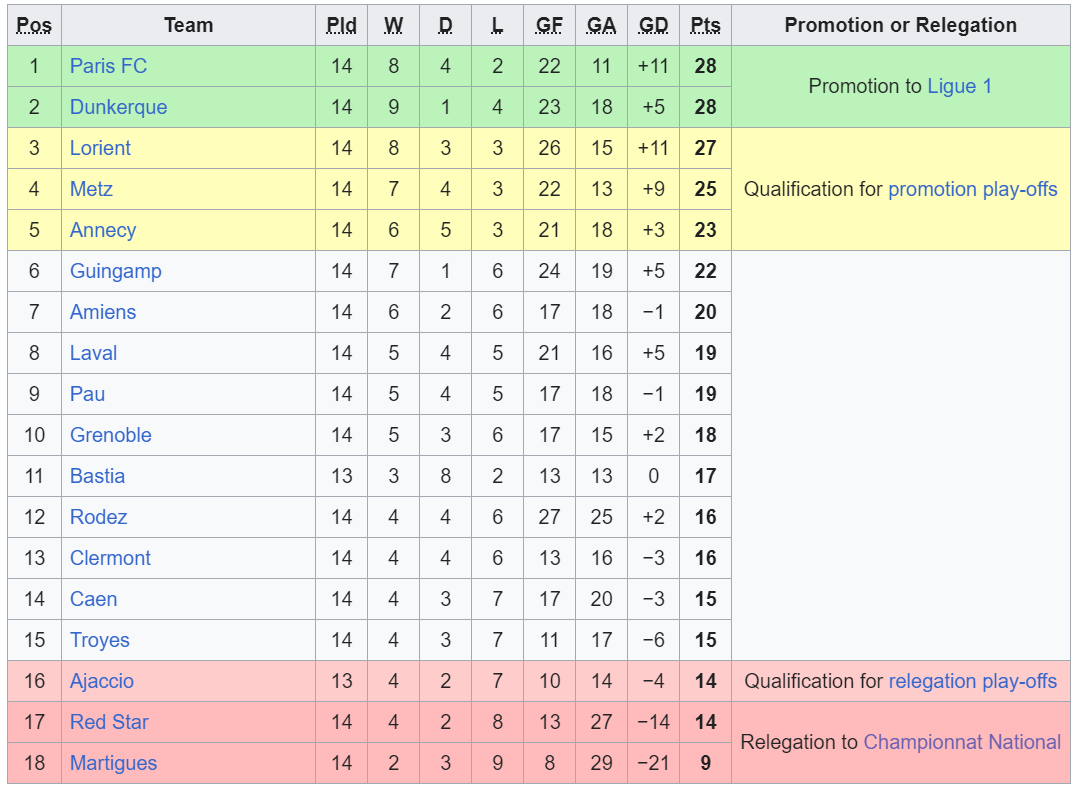Open the Clermont team link
This screenshot has width=1073, height=787.
pos(110,558)
